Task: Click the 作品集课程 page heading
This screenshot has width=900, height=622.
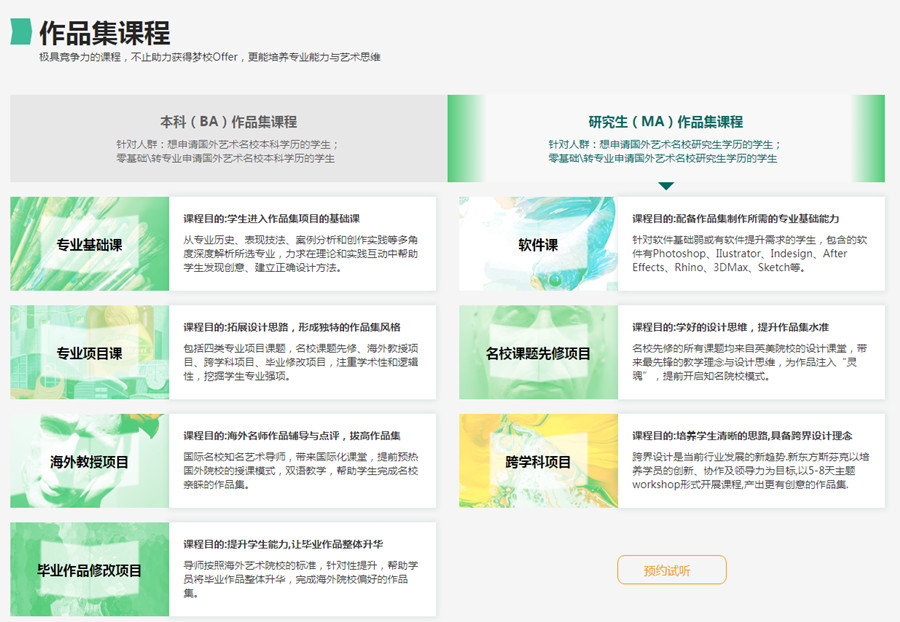Action: (104, 32)
